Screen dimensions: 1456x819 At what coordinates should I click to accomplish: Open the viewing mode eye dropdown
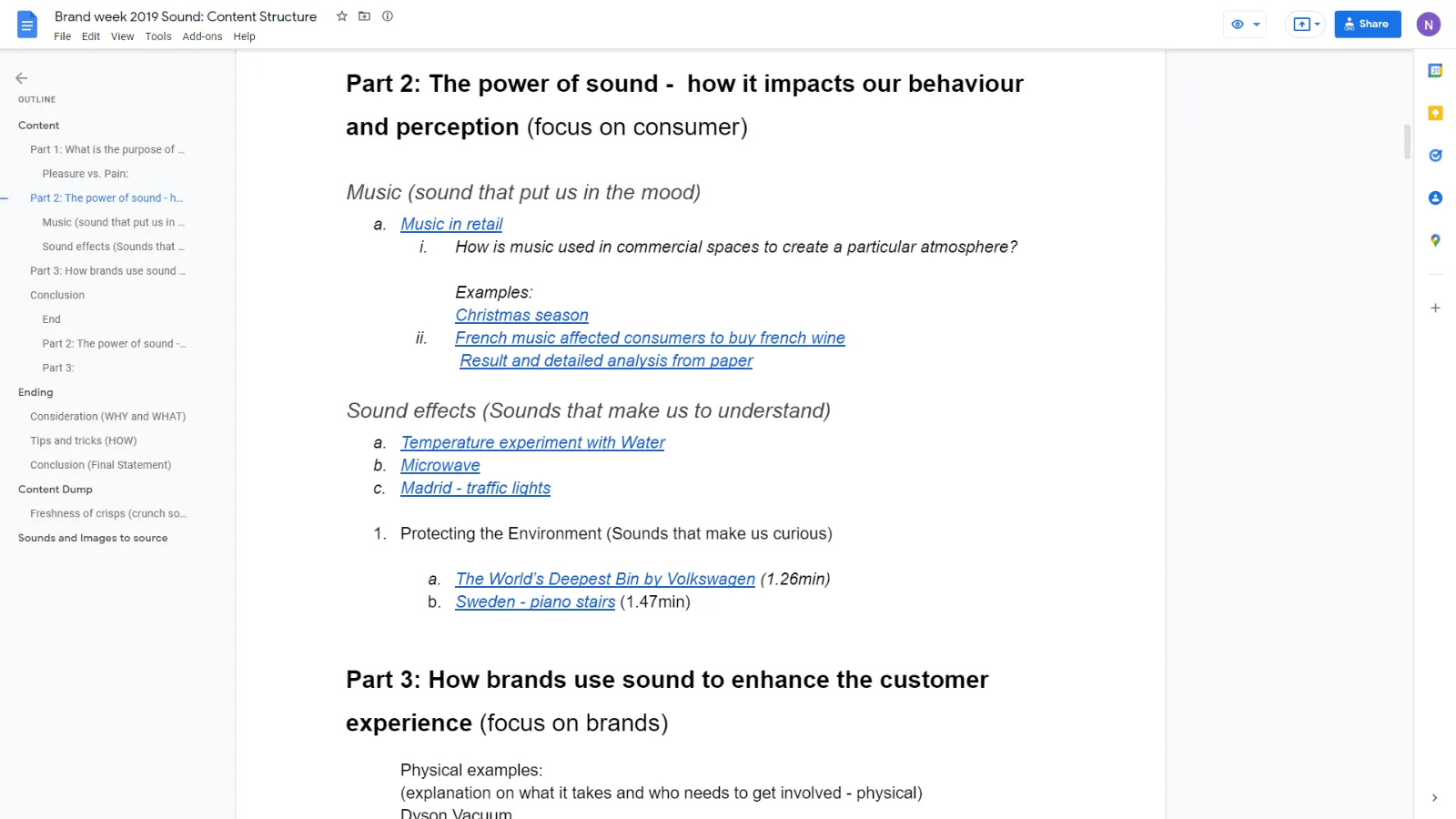(1245, 25)
